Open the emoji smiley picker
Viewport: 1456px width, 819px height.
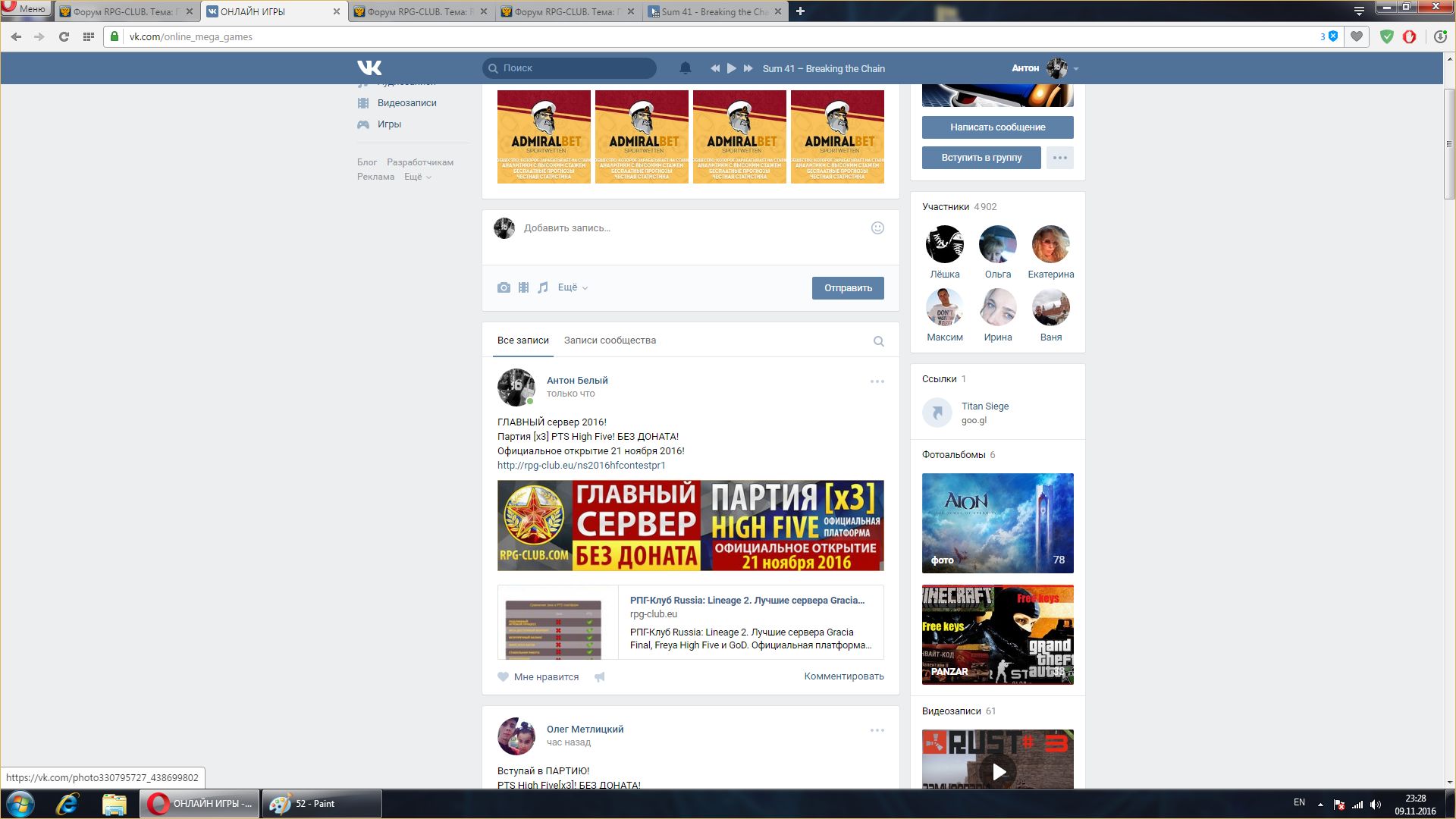[877, 227]
